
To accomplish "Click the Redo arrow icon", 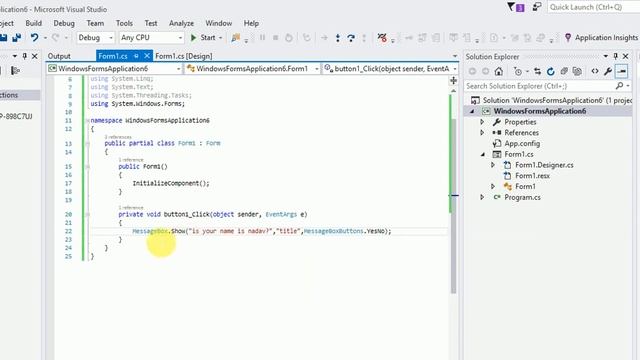I will coord(55,38).
